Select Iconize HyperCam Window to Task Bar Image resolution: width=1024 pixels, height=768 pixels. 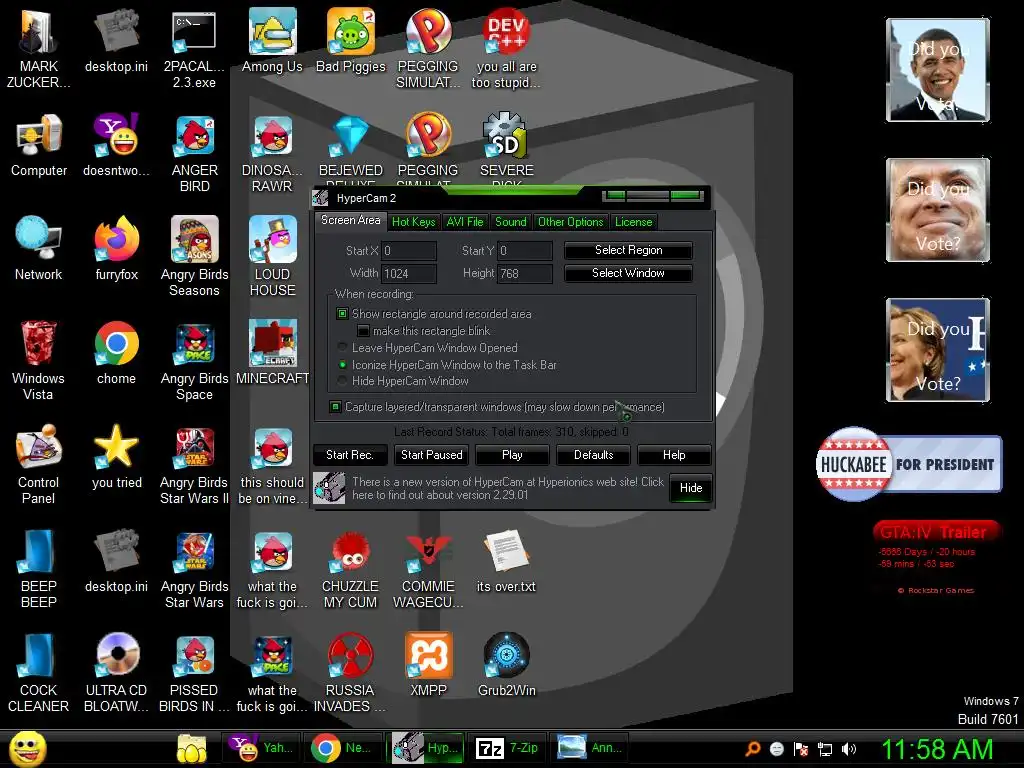[342, 364]
